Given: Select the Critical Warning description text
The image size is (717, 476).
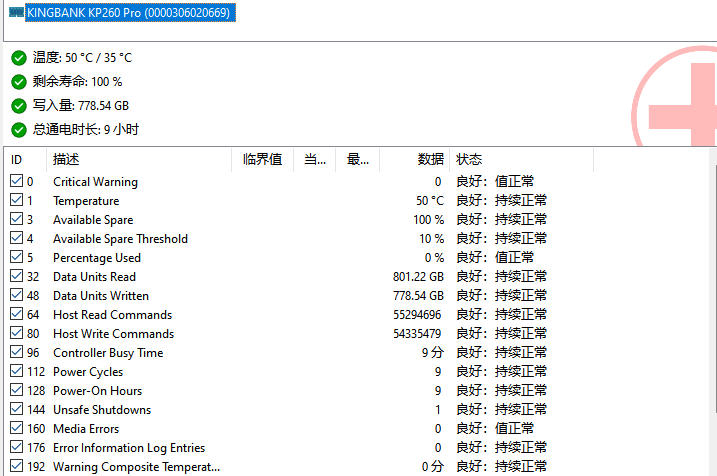Looking at the screenshot, I should click(x=95, y=182).
